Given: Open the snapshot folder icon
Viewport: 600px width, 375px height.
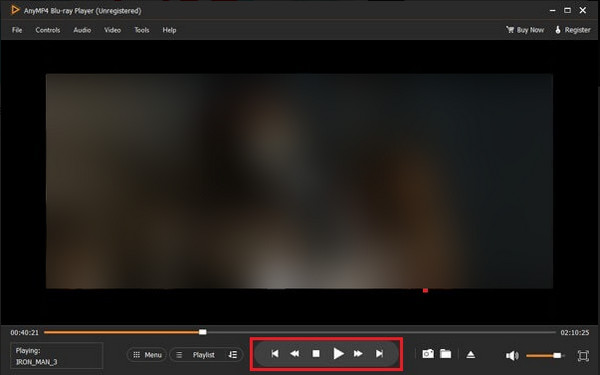Looking at the screenshot, I should [x=445, y=354].
